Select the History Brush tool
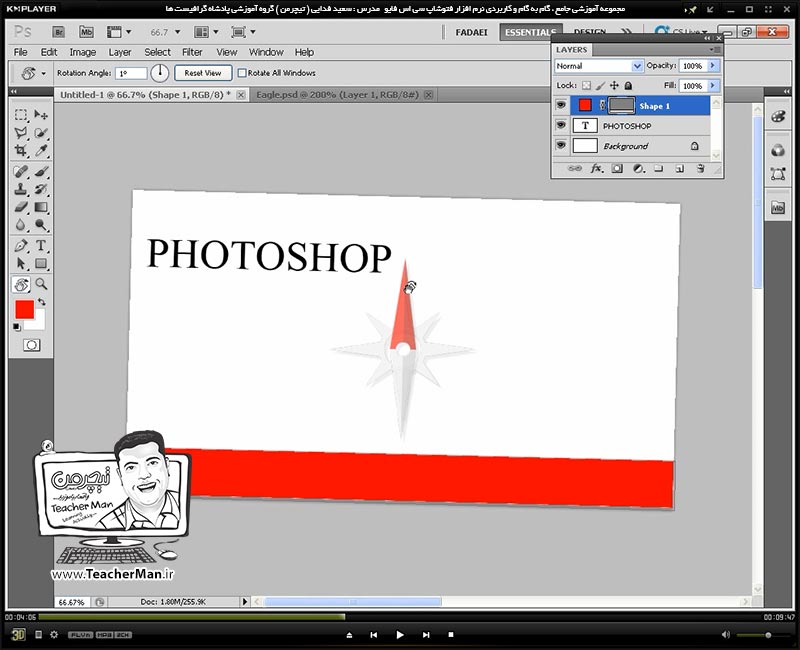The height and width of the screenshot is (650, 800). coord(41,189)
